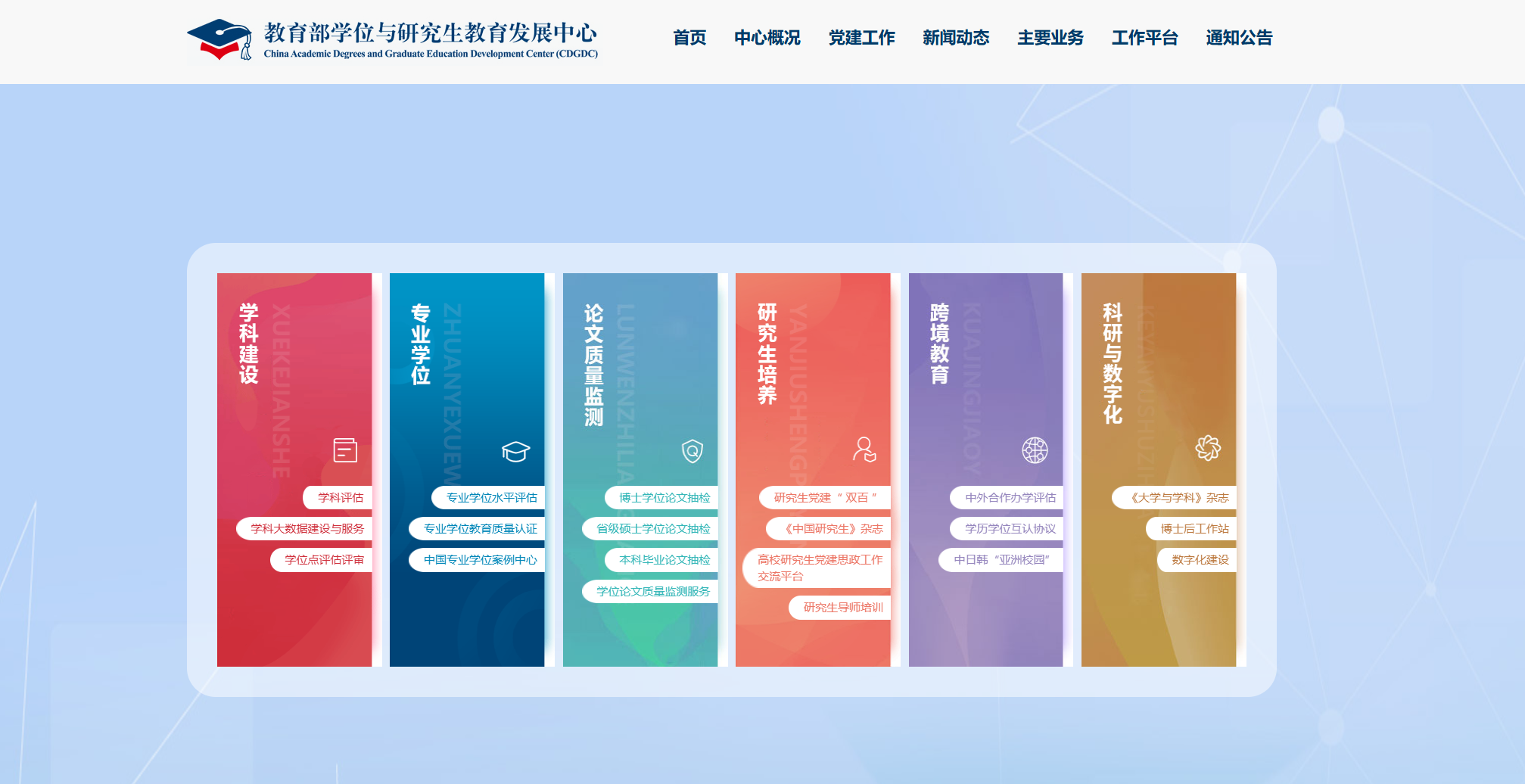Open 博士学位论文抽检 link
The height and width of the screenshot is (784, 1525).
point(661,498)
